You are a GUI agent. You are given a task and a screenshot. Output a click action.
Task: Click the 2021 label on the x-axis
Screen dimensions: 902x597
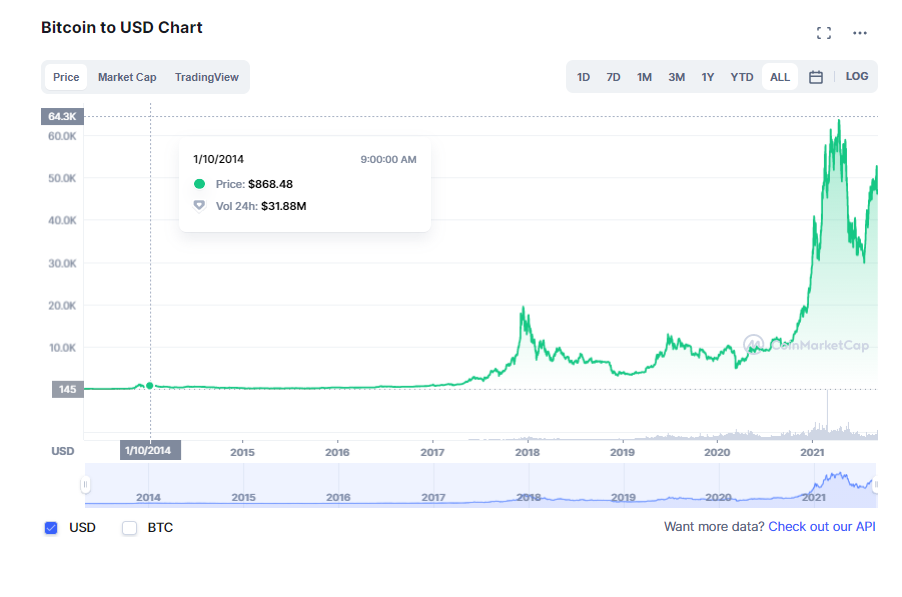coord(812,452)
